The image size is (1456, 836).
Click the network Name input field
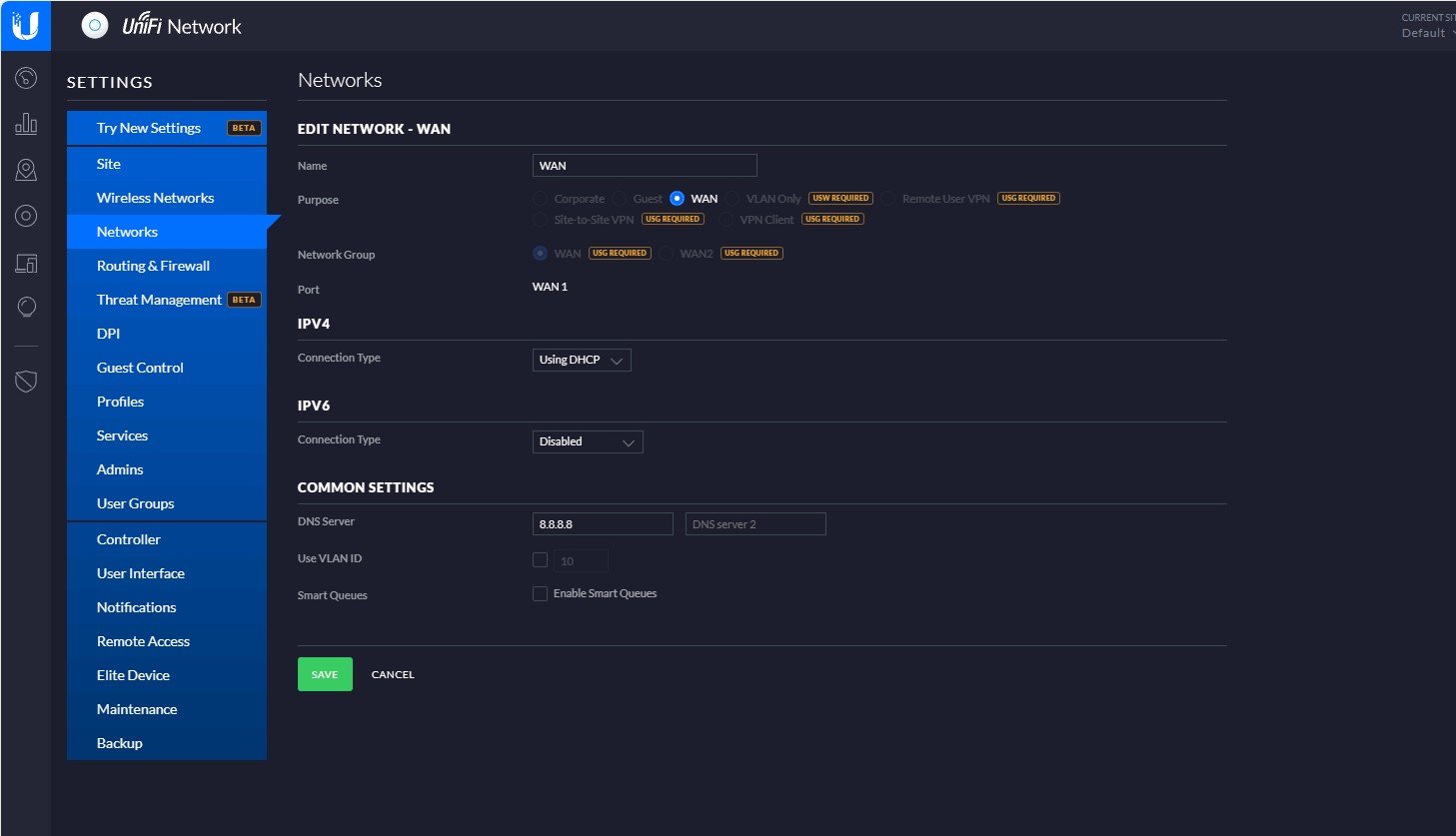tap(645, 166)
